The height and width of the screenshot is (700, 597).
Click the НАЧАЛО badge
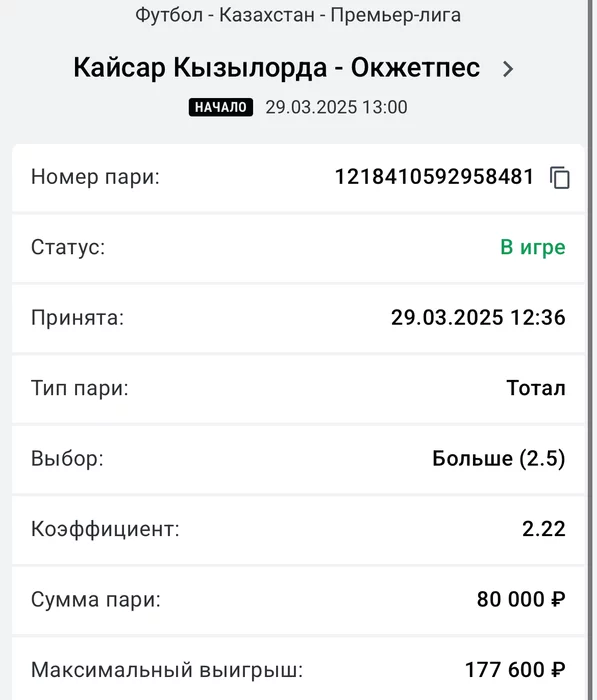221,107
